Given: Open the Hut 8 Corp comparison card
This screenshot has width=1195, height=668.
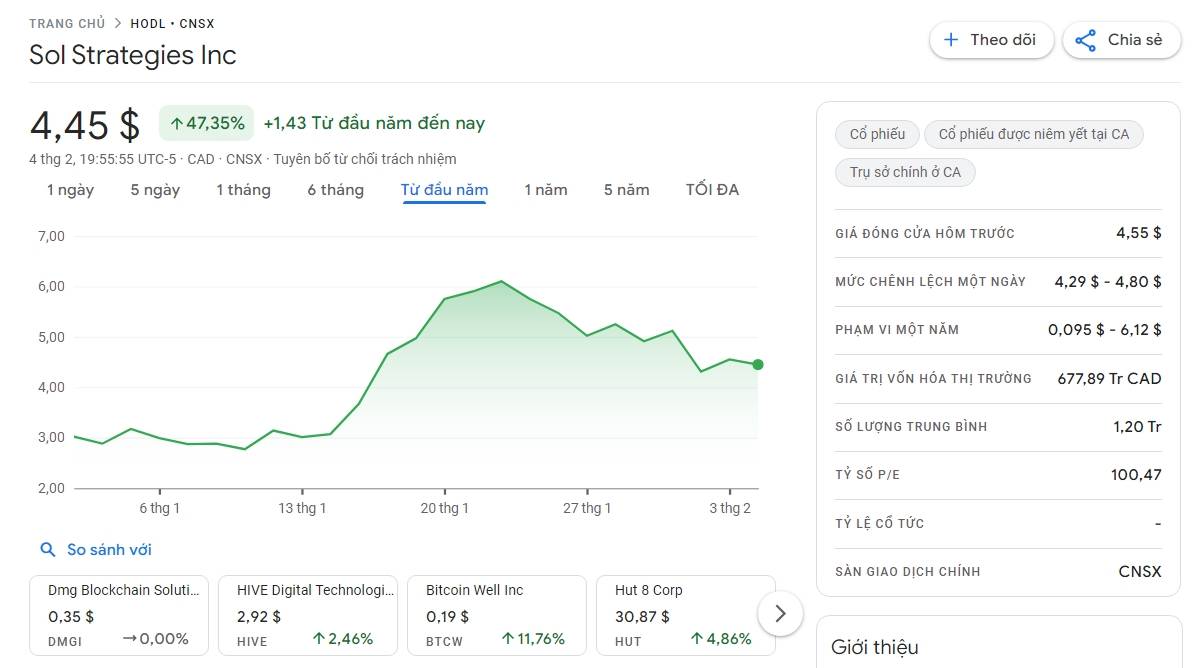Looking at the screenshot, I should [686, 615].
